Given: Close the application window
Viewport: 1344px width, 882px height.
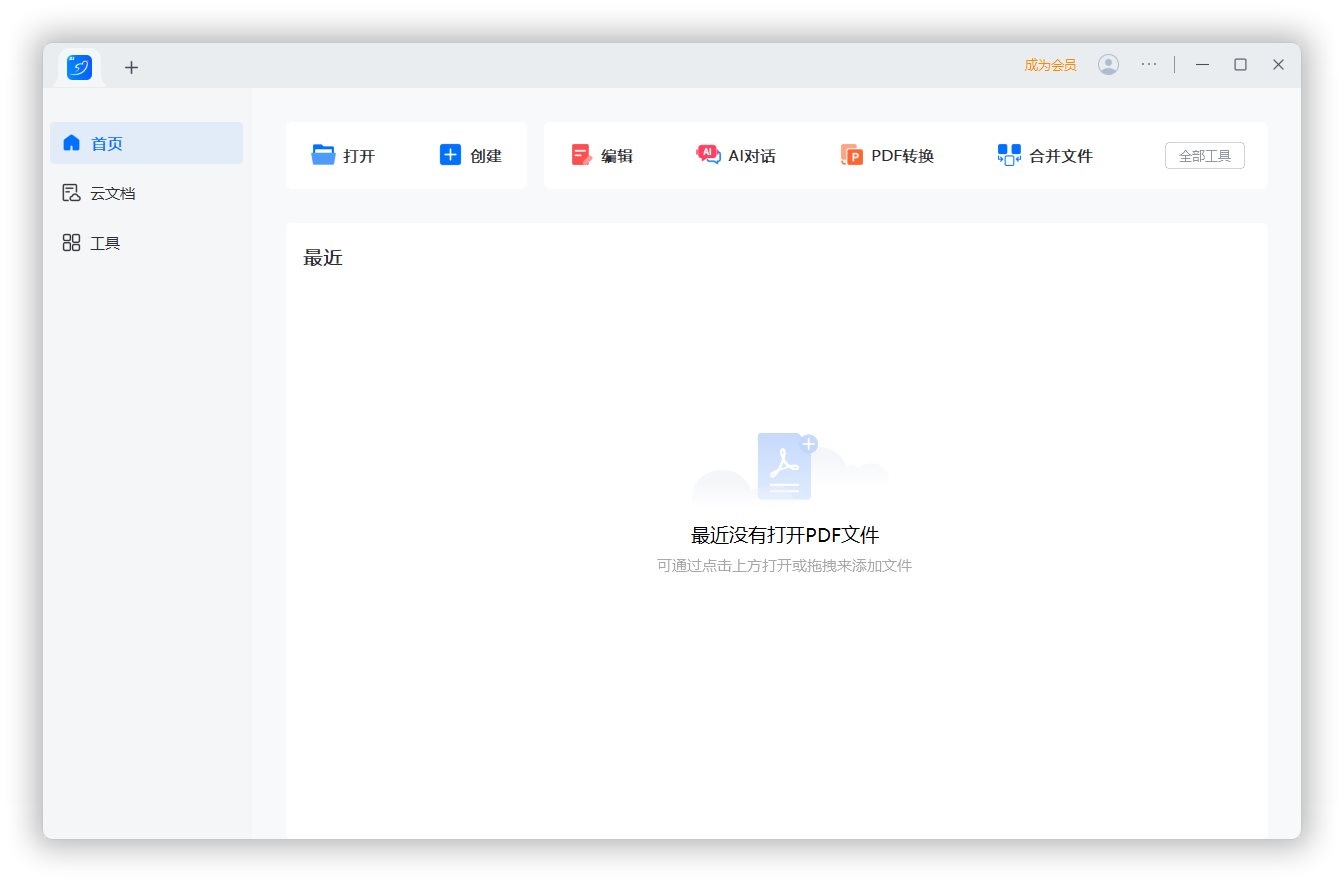Looking at the screenshot, I should pos(1278,64).
